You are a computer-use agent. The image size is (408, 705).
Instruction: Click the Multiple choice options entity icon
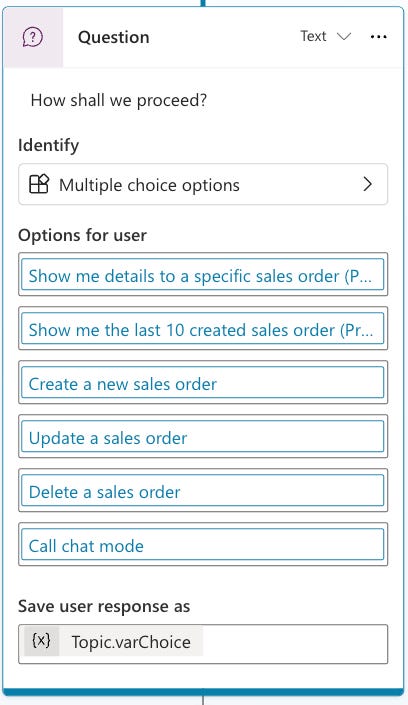point(39,184)
